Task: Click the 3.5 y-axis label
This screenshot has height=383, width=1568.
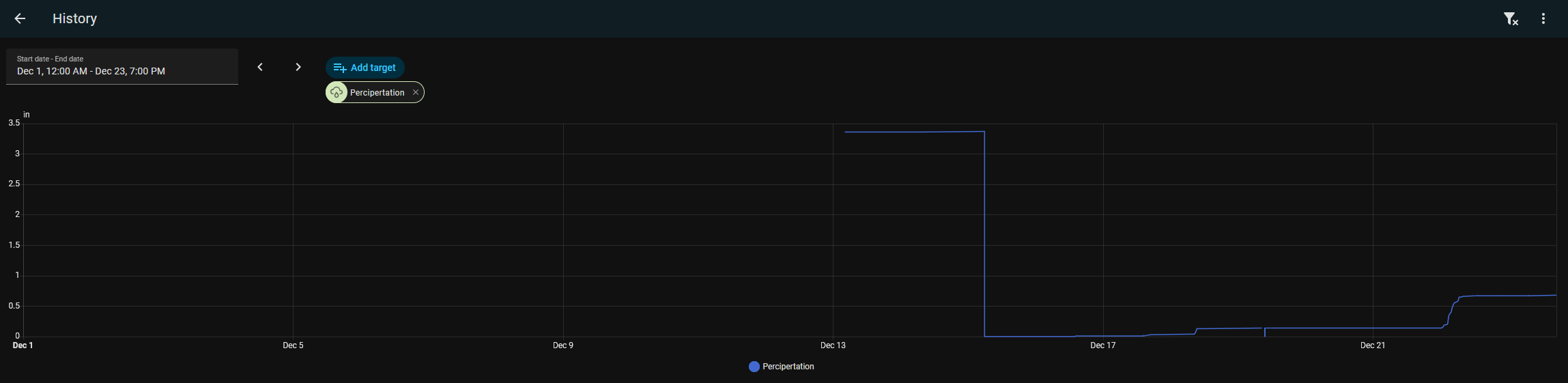Action: [14, 123]
